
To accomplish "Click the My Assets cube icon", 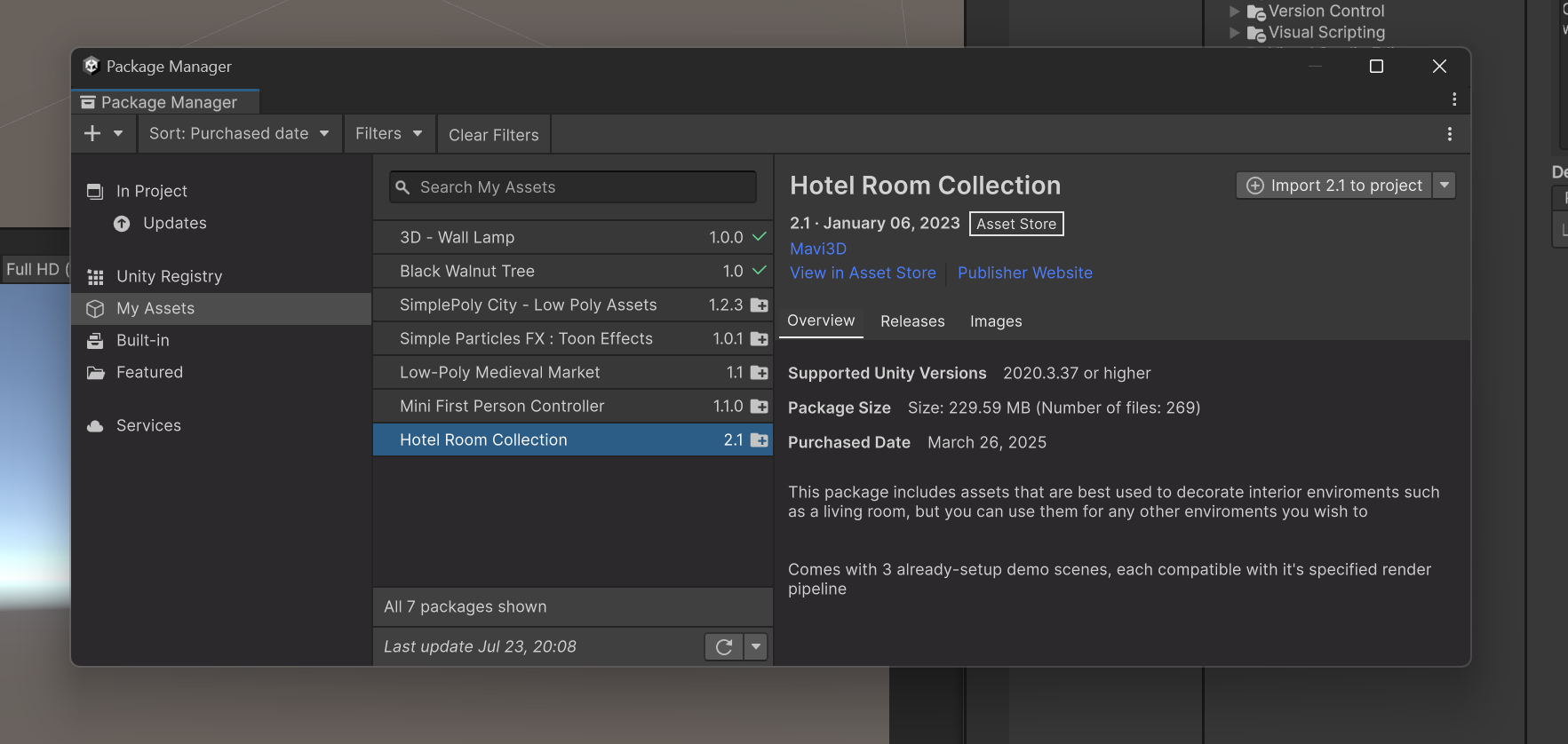I will [x=95, y=309].
